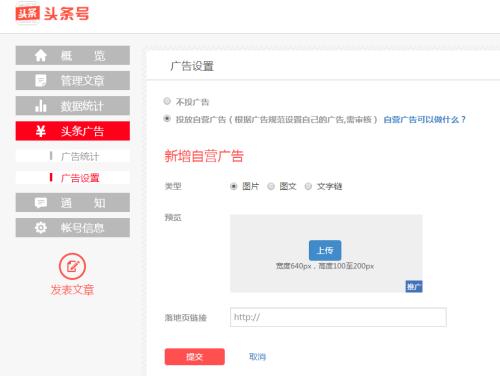The height and width of the screenshot is (376, 500).
Task: Select the 头条广告 menu item
Action: (73, 131)
